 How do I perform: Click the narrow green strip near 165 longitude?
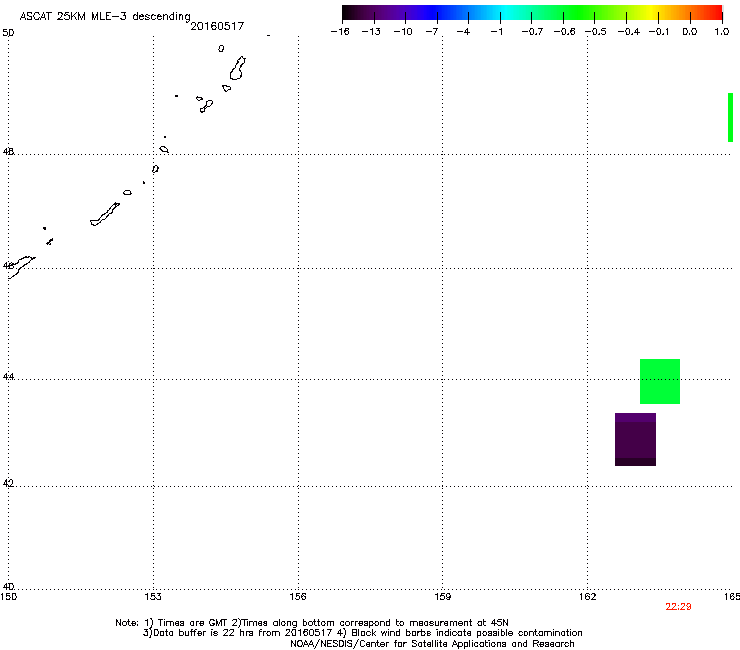[731, 118]
